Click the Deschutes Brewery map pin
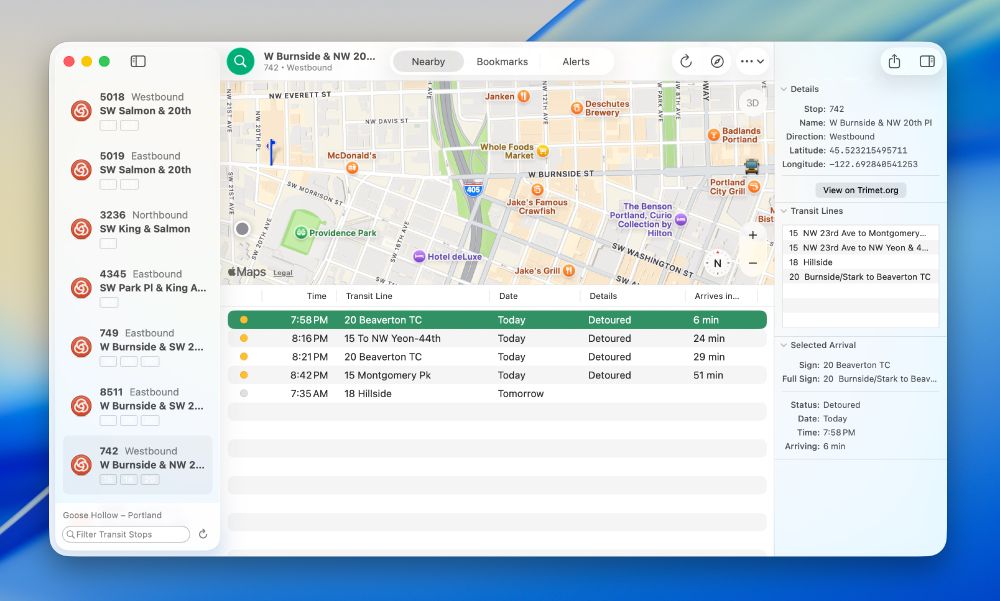This screenshot has height=601, width=1000. [577, 108]
